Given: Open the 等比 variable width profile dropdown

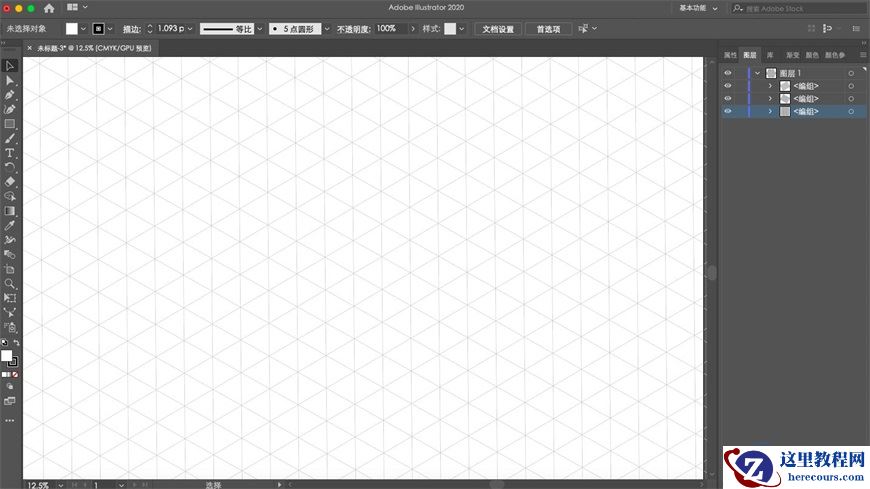Looking at the screenshot, I should coord(260,29).
